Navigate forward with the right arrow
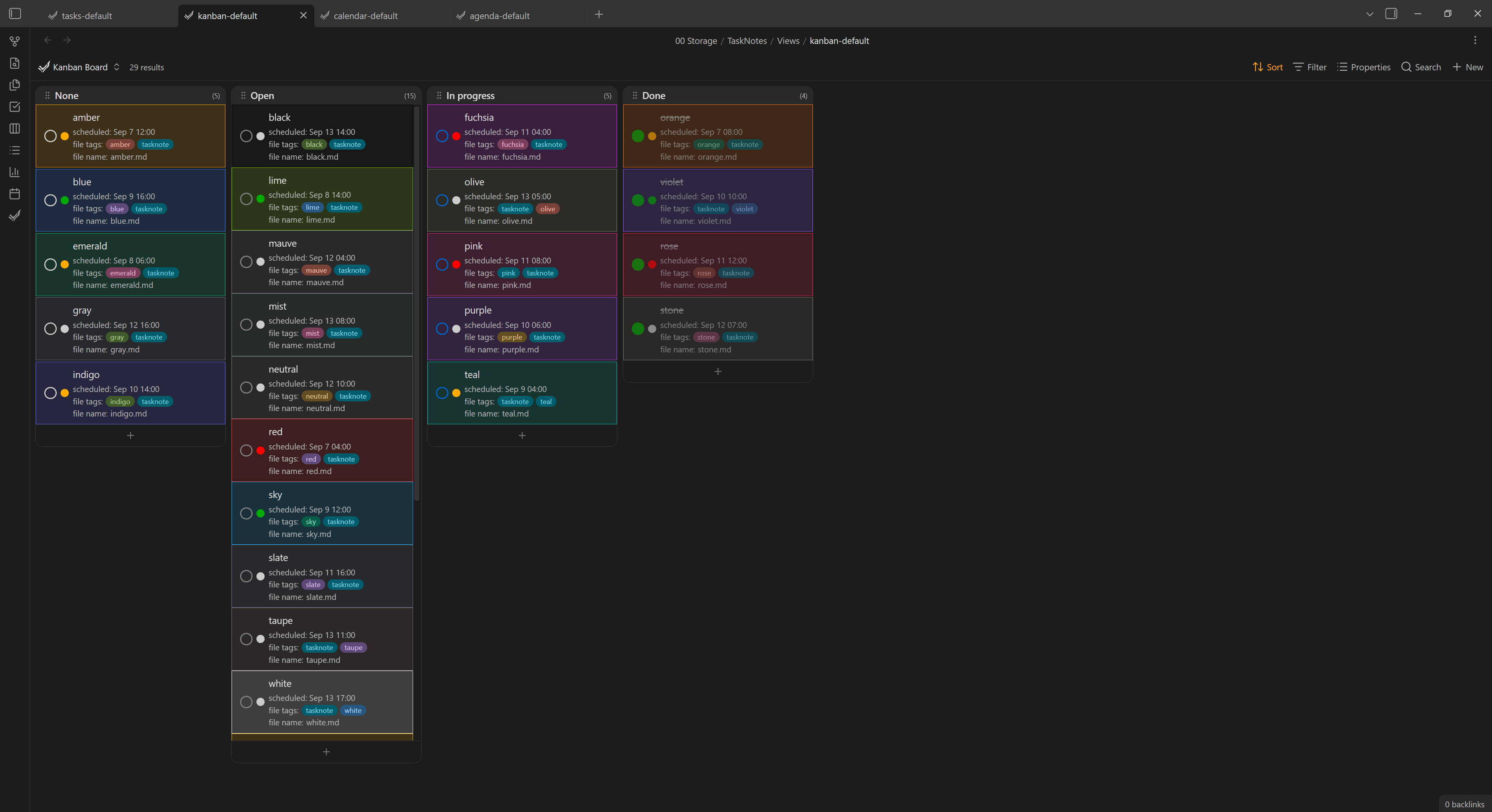This screenshot has height=812, width=1492. coord(66,40)
